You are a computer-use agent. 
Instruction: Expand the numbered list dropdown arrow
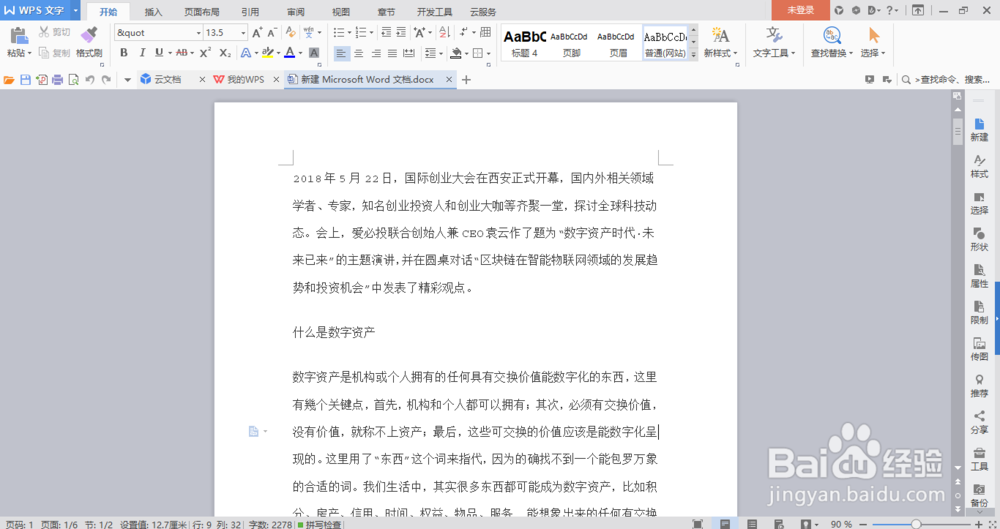click(x=371, y=33)
